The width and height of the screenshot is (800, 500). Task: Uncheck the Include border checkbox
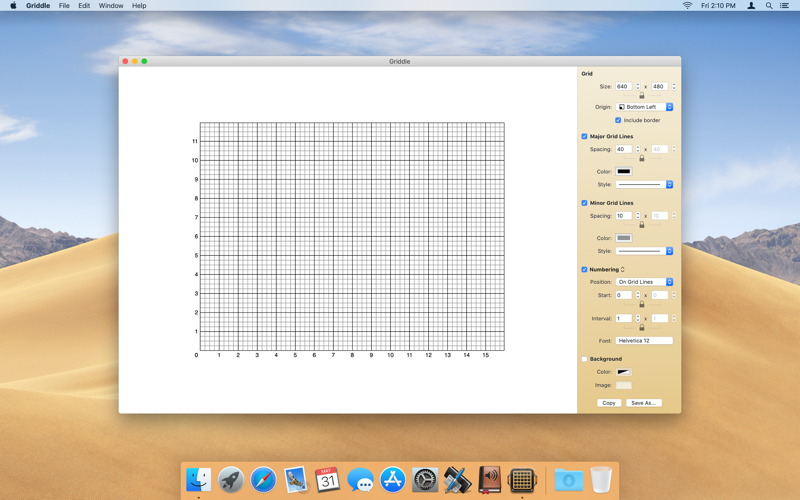pos(618,120)
